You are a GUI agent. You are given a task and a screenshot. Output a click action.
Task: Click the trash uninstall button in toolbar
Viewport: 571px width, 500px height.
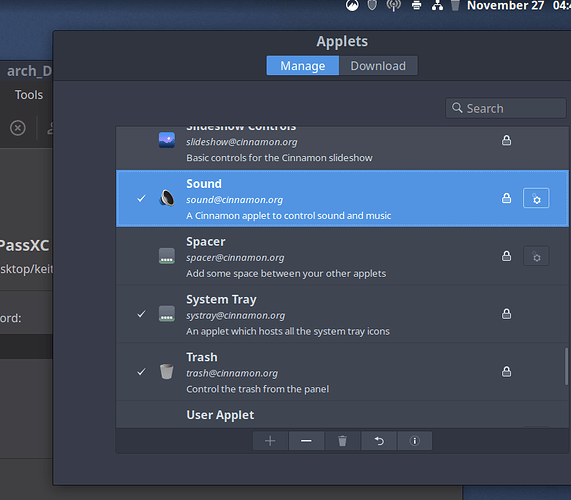click(342, 441)
